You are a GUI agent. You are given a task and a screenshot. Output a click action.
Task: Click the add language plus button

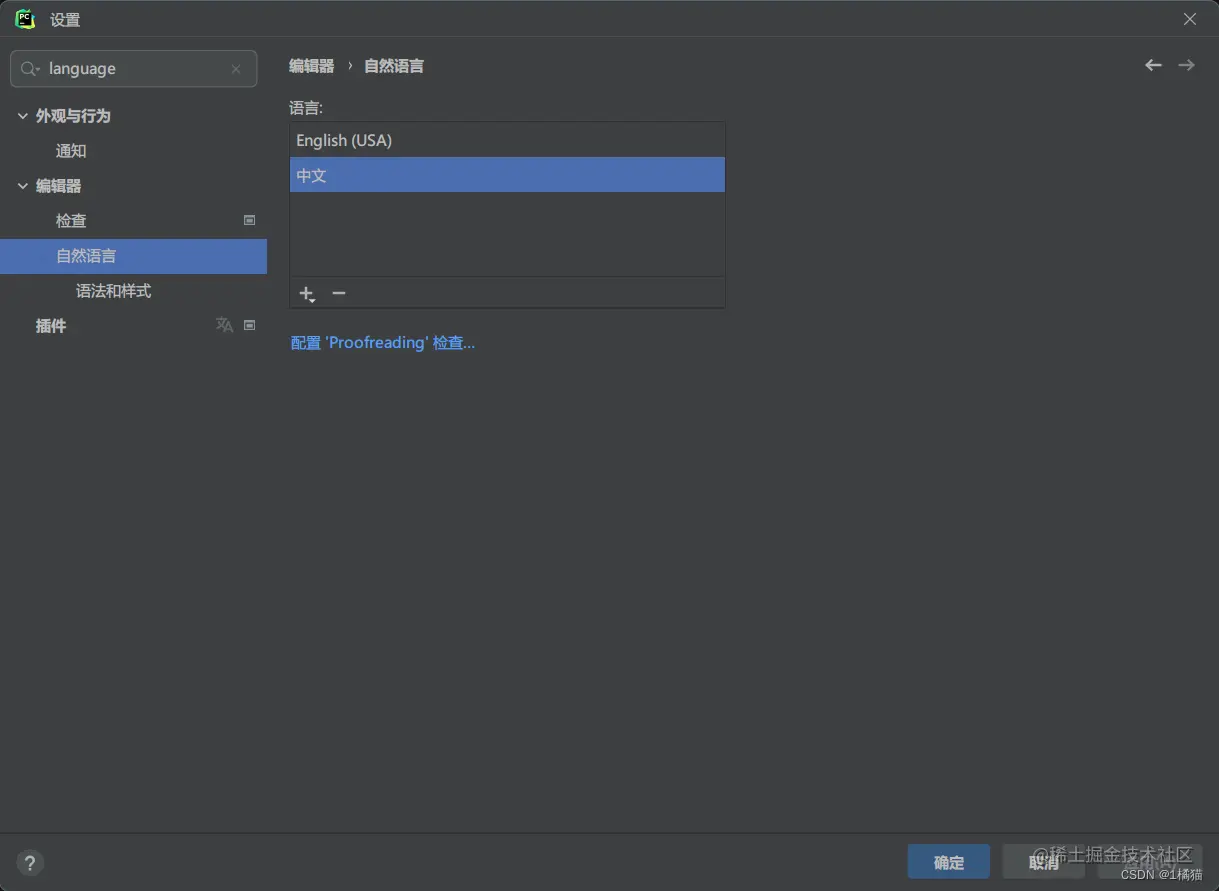307,293
